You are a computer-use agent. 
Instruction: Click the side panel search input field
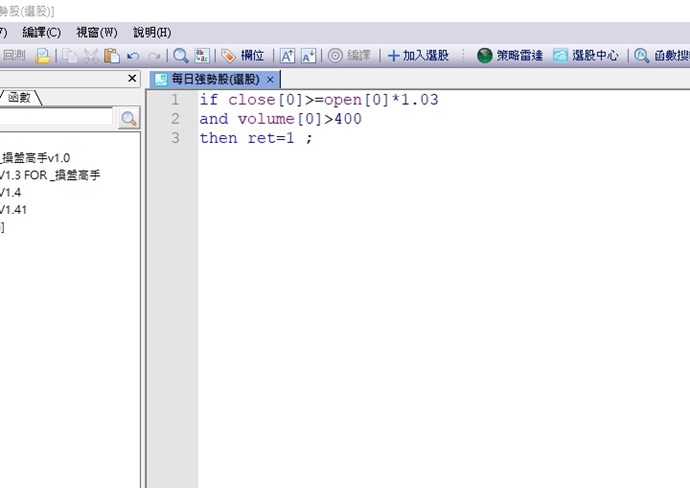[x=56, y=119]
